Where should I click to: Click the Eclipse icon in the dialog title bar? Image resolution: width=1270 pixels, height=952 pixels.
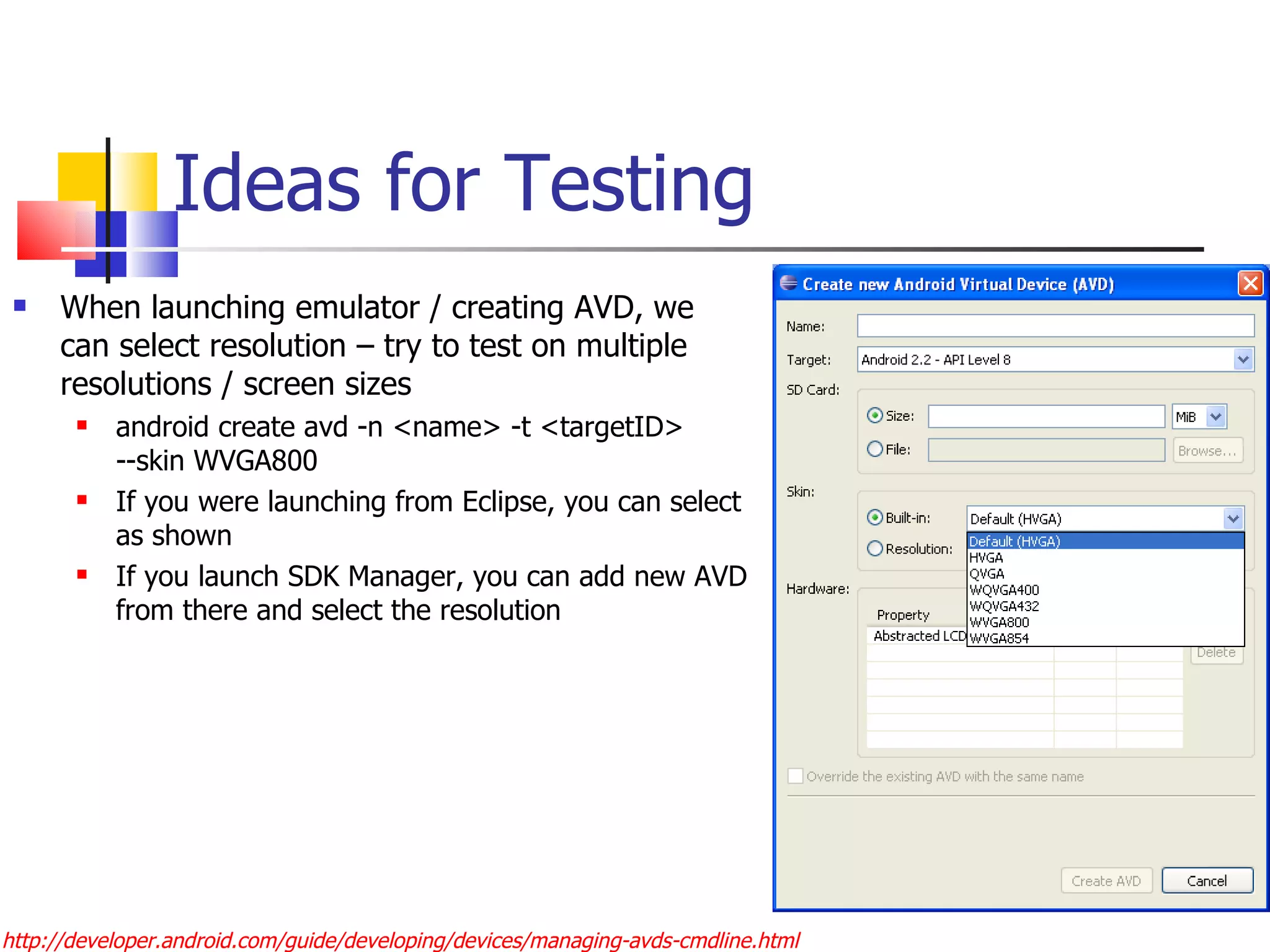(x=788, y=283)
